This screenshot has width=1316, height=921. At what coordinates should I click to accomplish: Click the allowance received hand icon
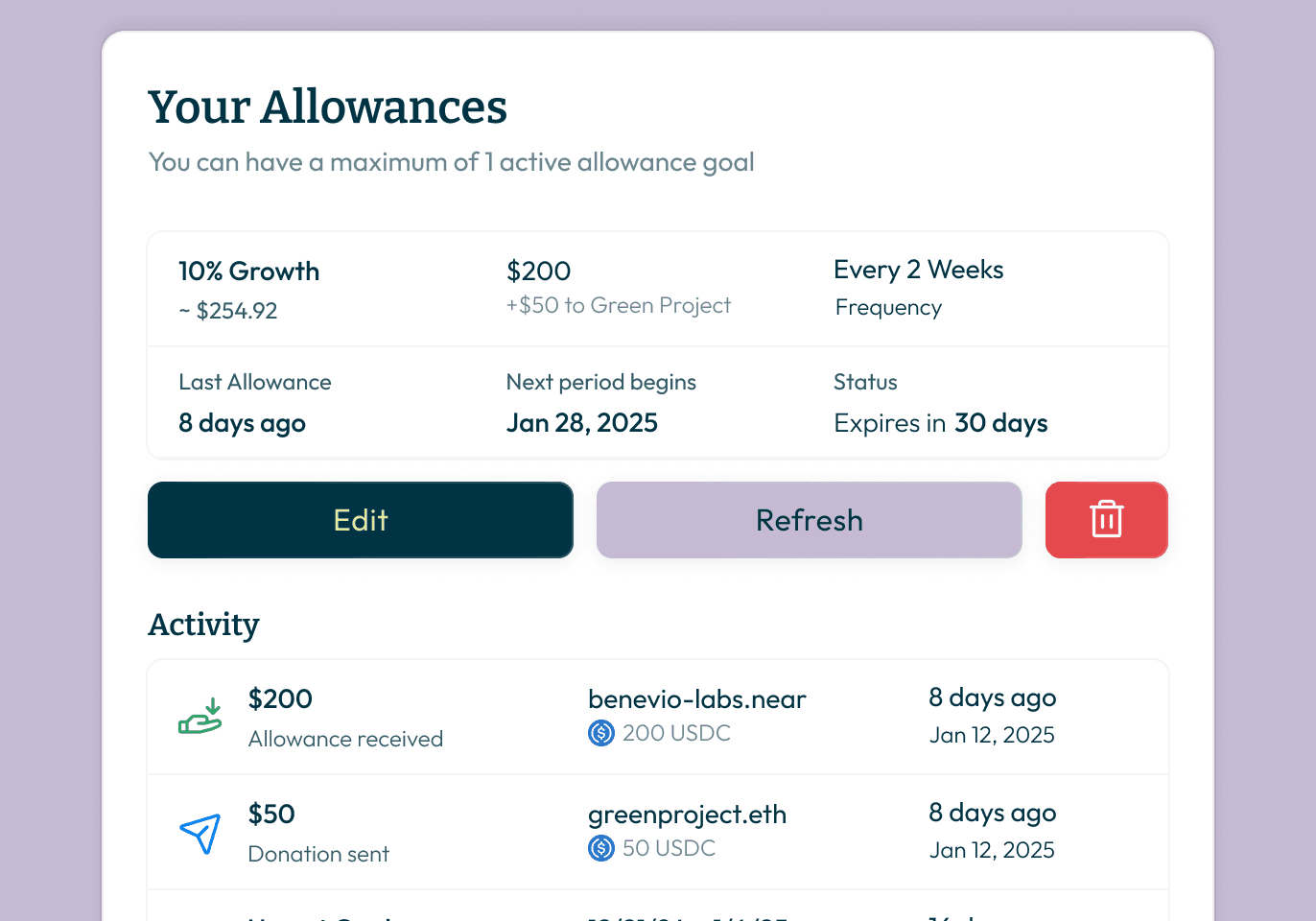click(200, 717)
